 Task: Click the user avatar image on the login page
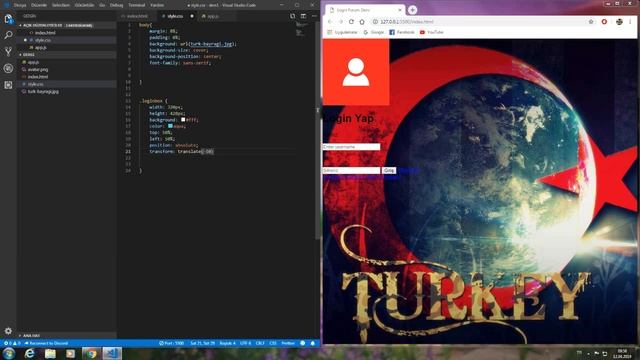point(356,72)
